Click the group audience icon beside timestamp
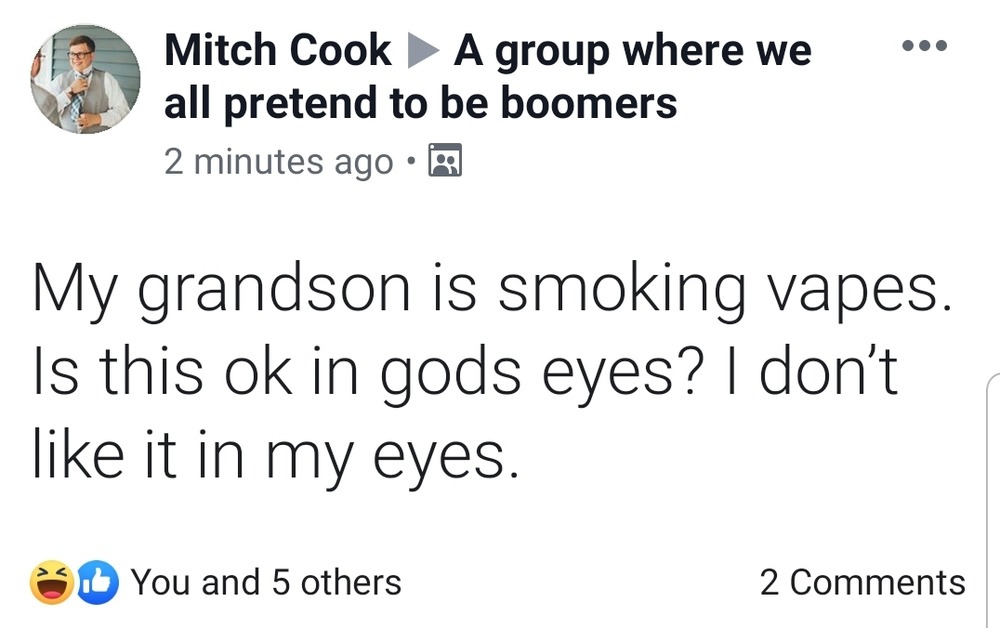The width and height of the screenshot is (1000, 628). point(443,160)
